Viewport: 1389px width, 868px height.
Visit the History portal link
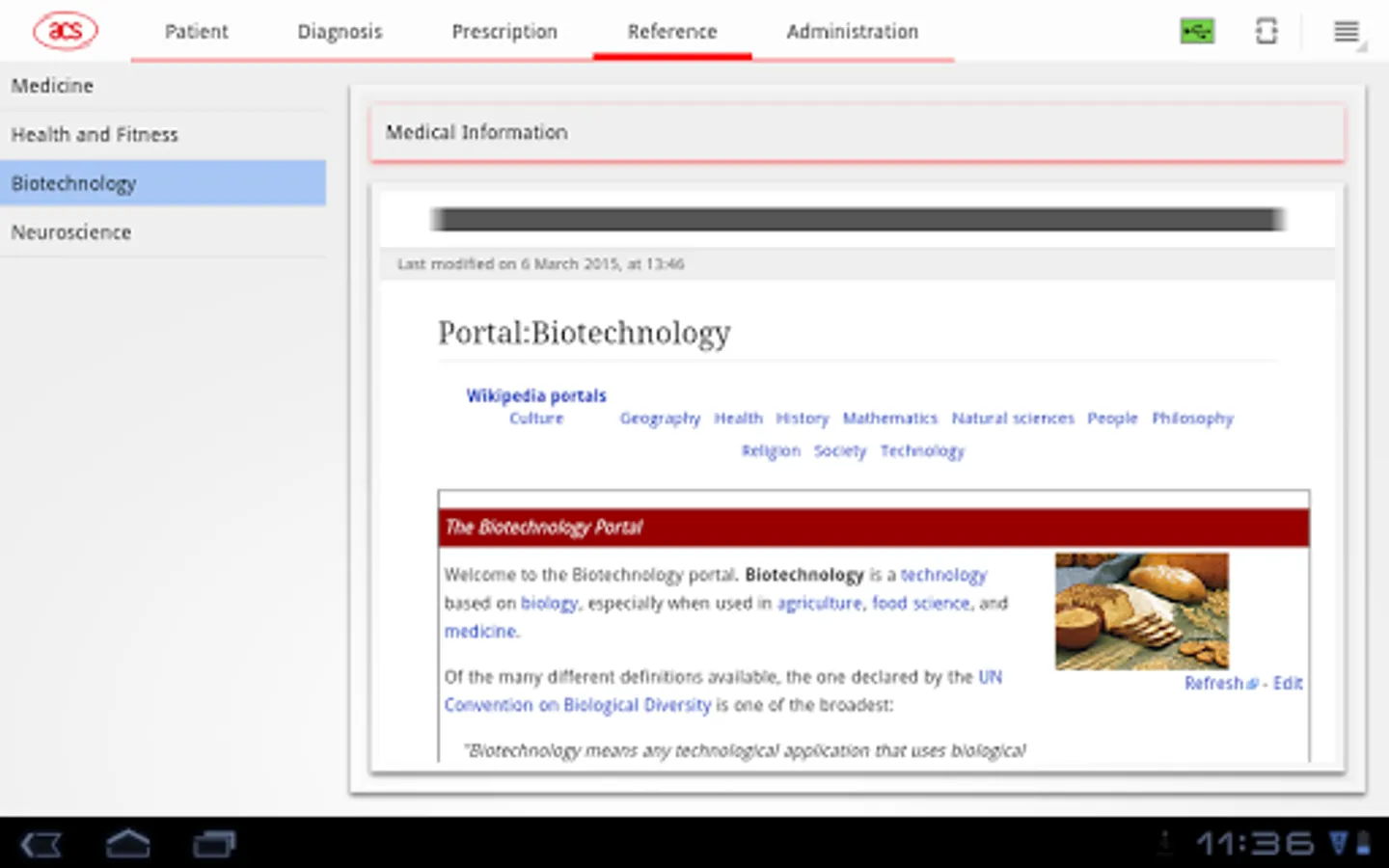point(803,419)
